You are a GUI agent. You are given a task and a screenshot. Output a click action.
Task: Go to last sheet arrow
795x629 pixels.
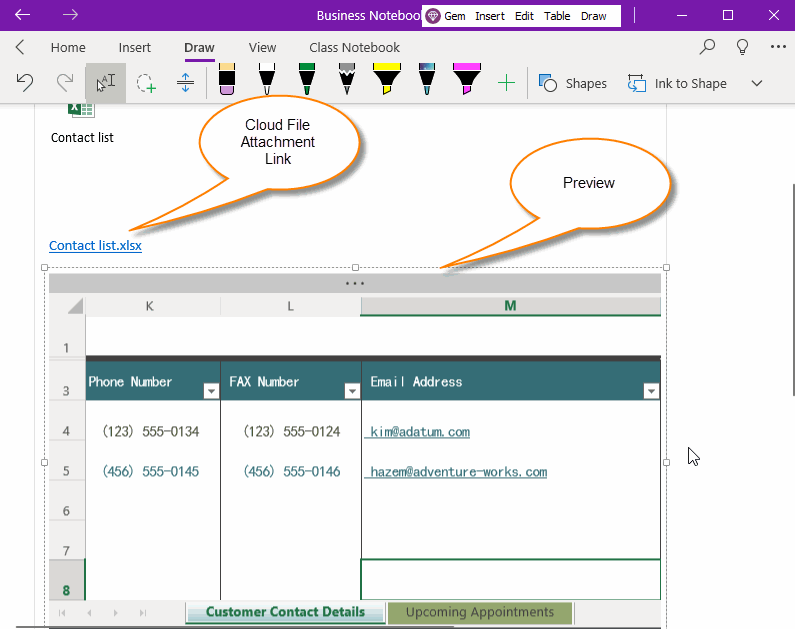[x=143, y=613]
